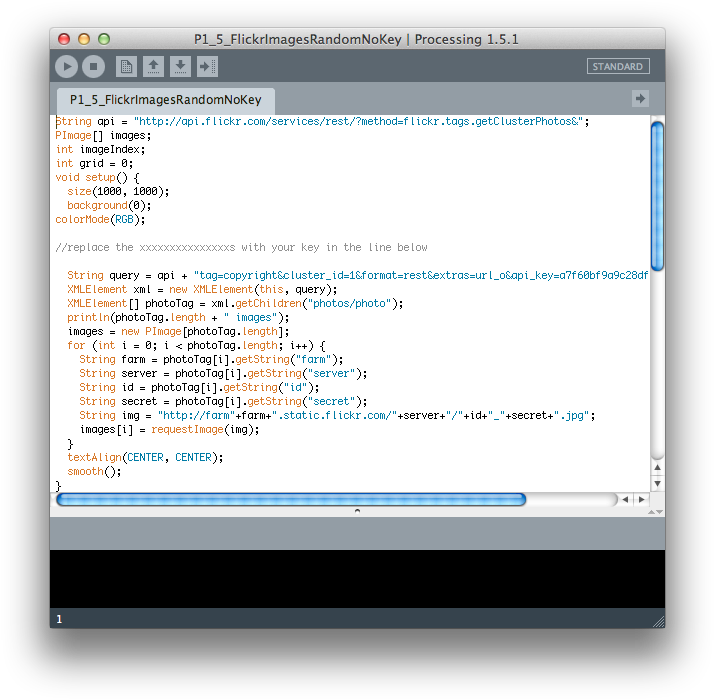This screenshot has height=699, width=714.
Task: Open a sketch using the up arrow icon
Action: [153, 66]
